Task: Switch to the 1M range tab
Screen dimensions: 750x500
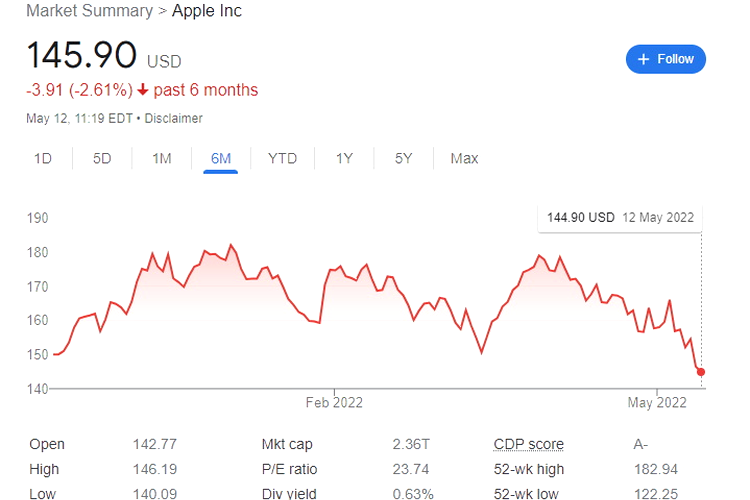Action: coord(161,158)
